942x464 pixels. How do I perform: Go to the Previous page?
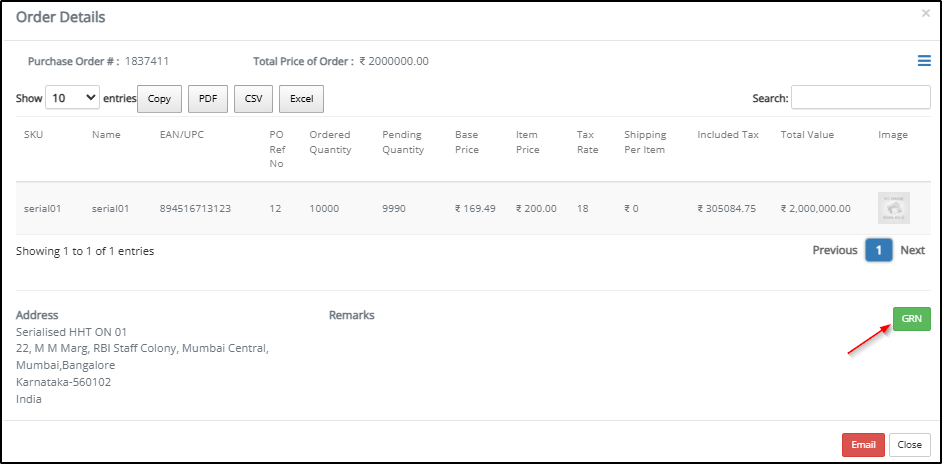[834, 250]
